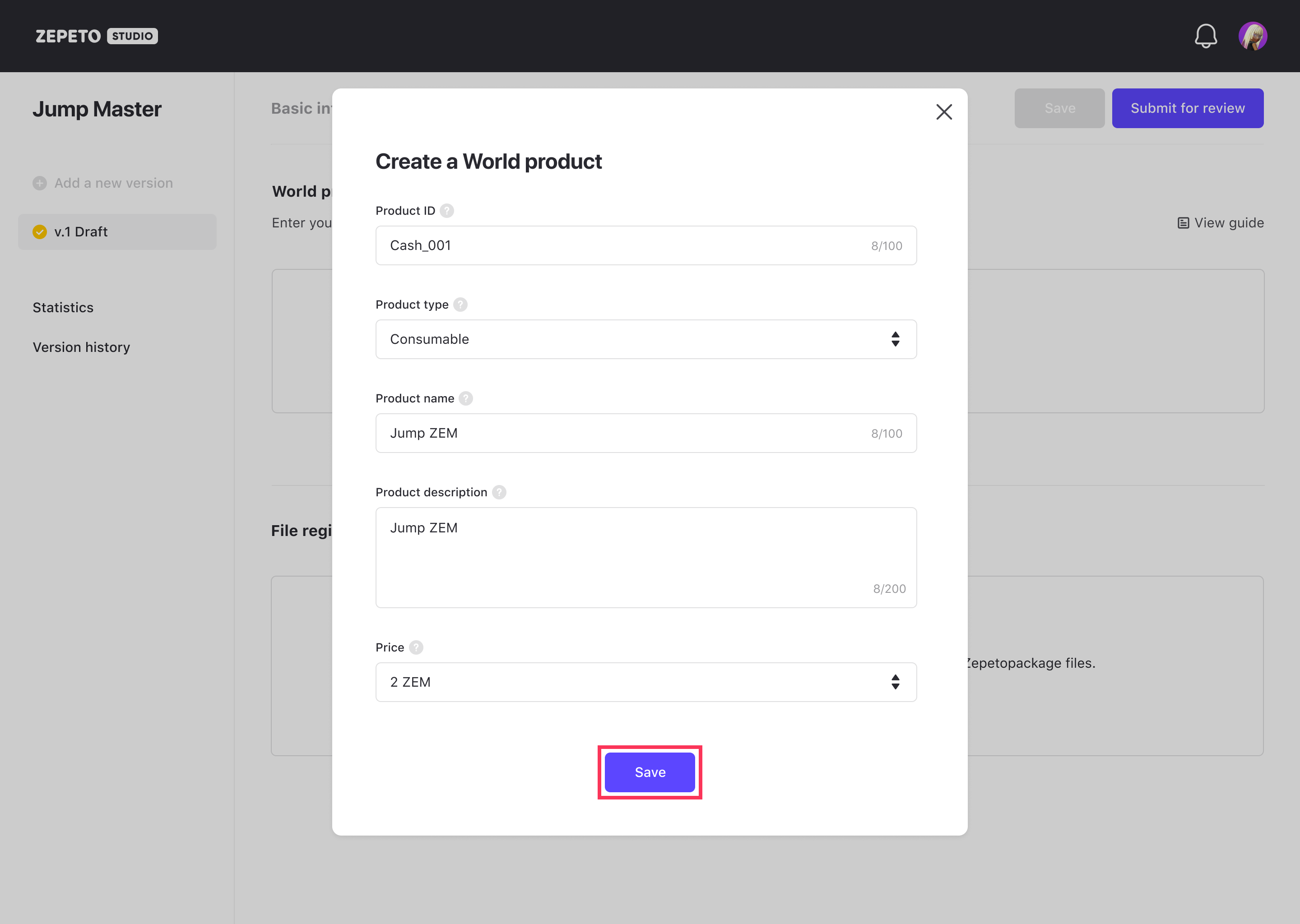The image size is (1300, 924).
Task: Open the Product type Consumable dropdown
Action: (x=645, y=339)
